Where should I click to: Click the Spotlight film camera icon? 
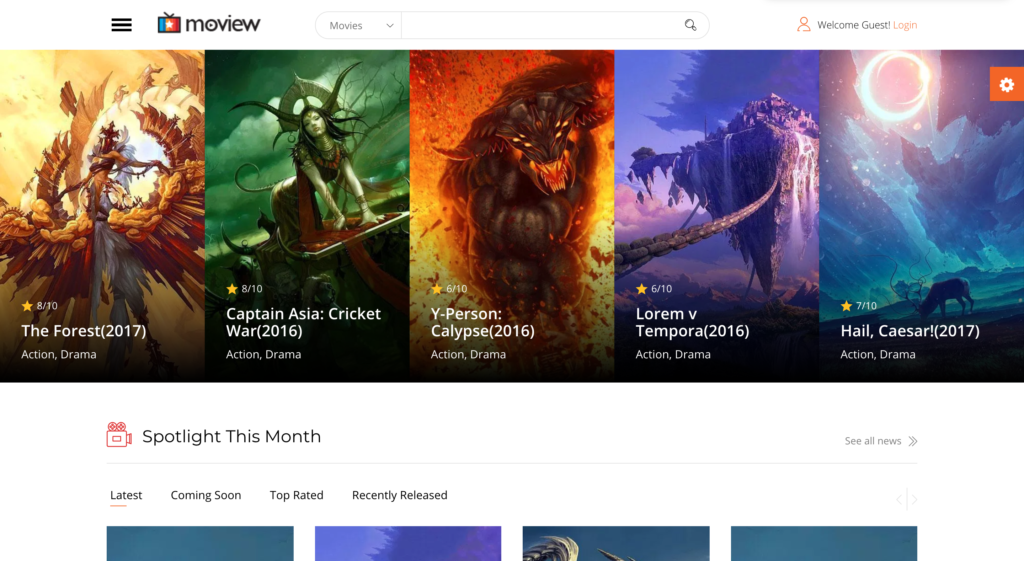[119, 435]
